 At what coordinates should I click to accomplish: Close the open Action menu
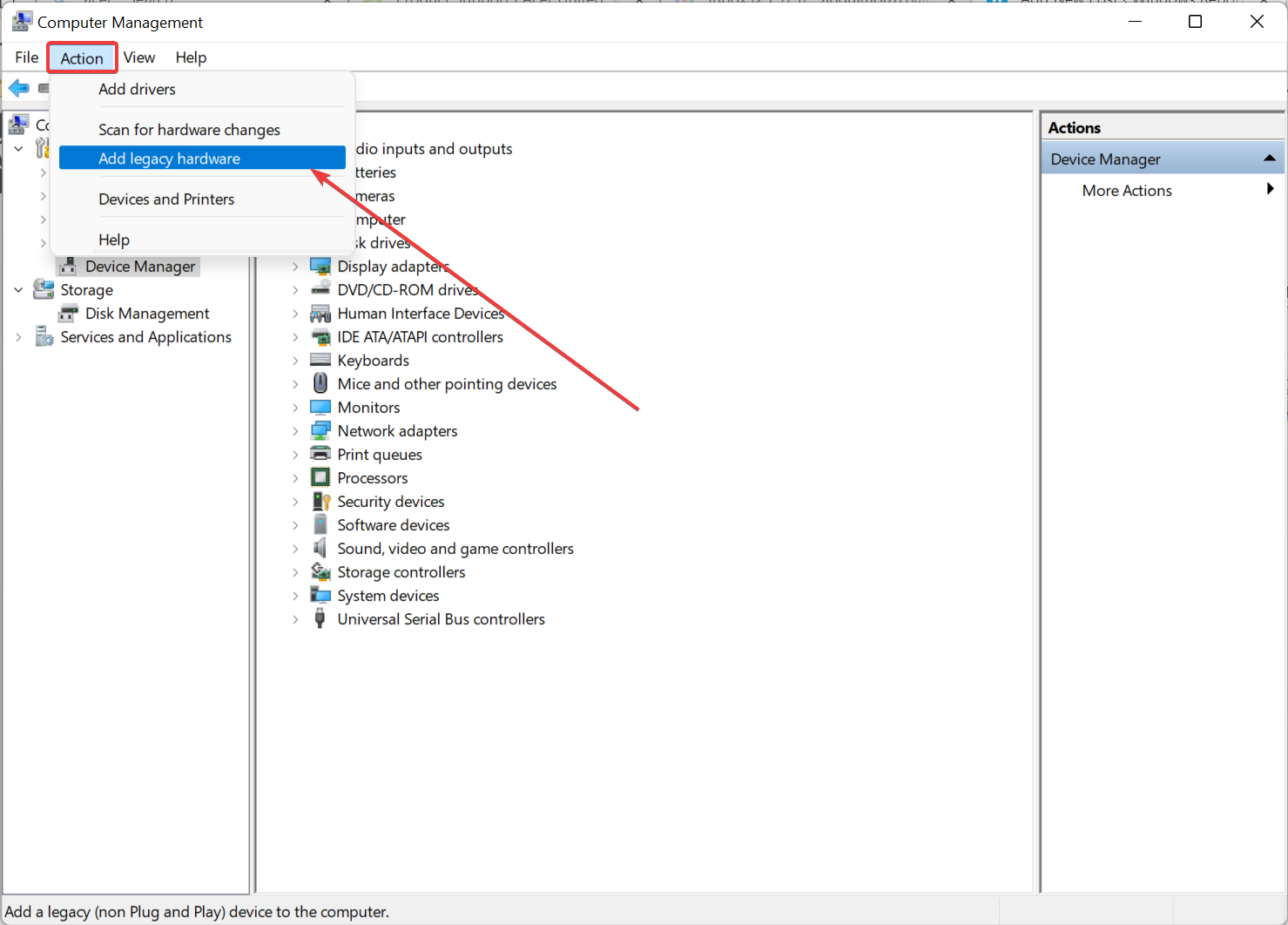tap(82, 58)
